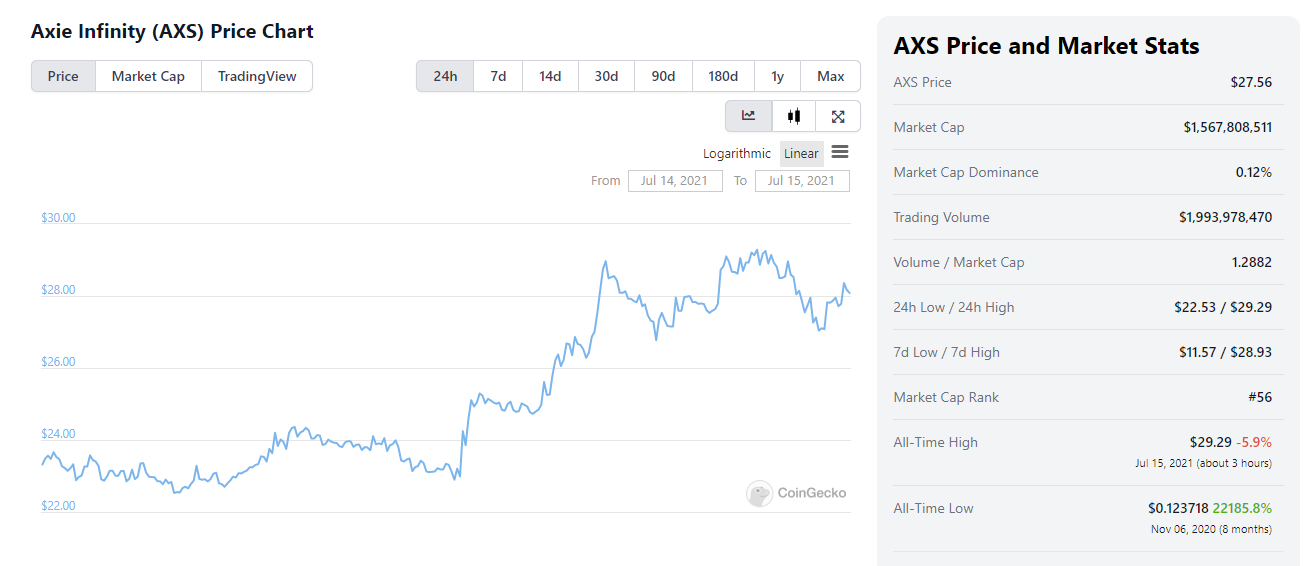1313x566 pixels.
Task: Open the To date Jul 15, 2021 picker
Action: point(802,180)
